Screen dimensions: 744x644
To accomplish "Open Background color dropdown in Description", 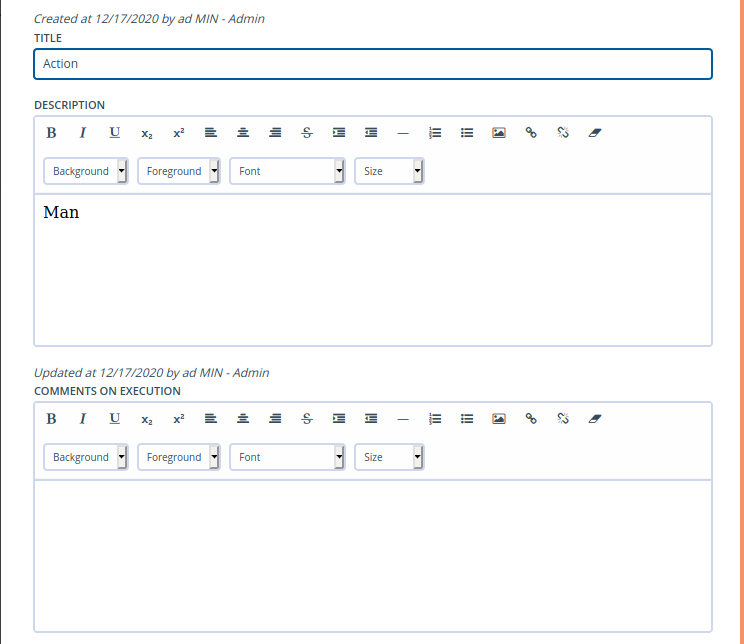I will [86, 171].
